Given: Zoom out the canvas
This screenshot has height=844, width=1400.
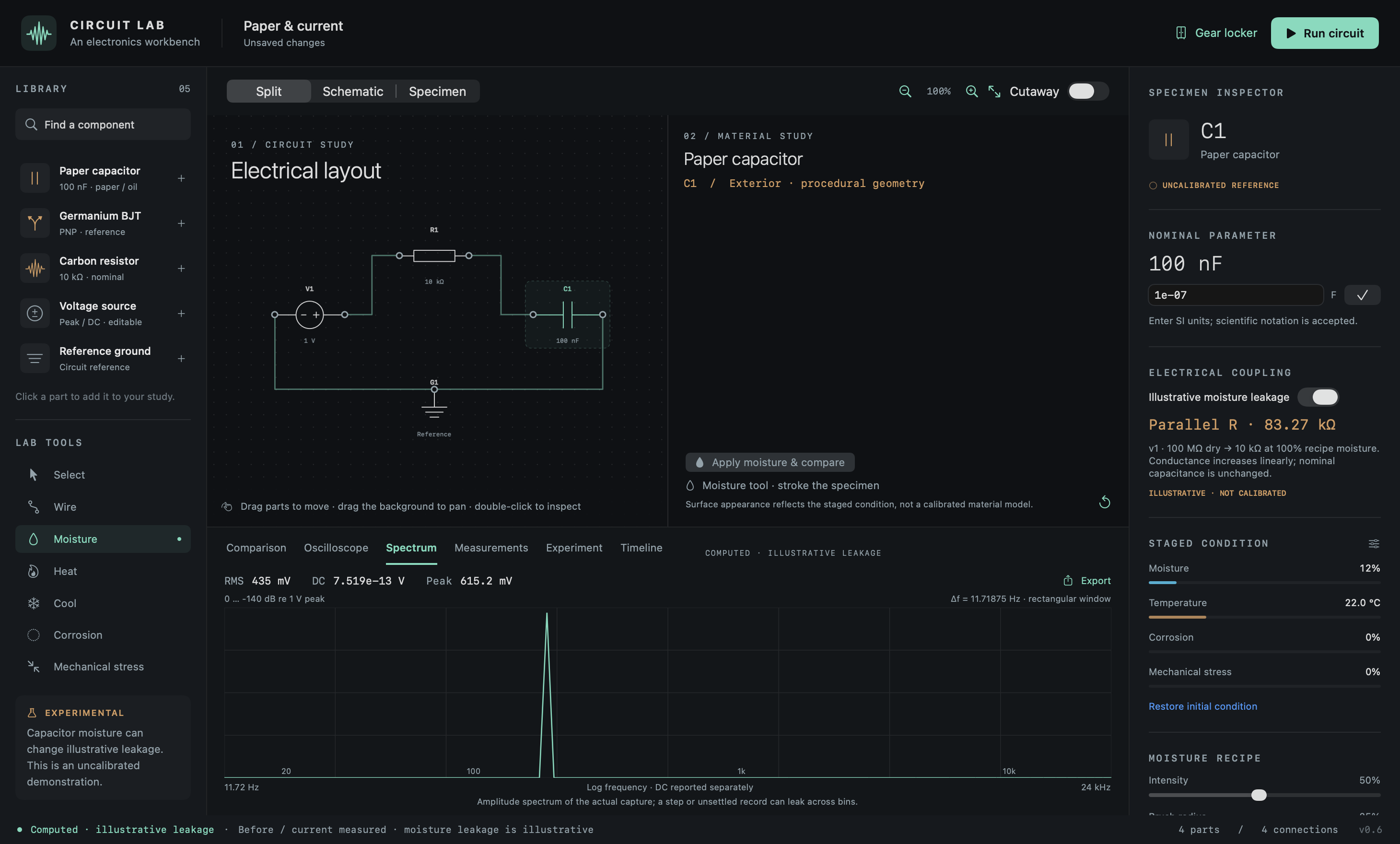Looking at the screenshot, I should tap(905, 91).
